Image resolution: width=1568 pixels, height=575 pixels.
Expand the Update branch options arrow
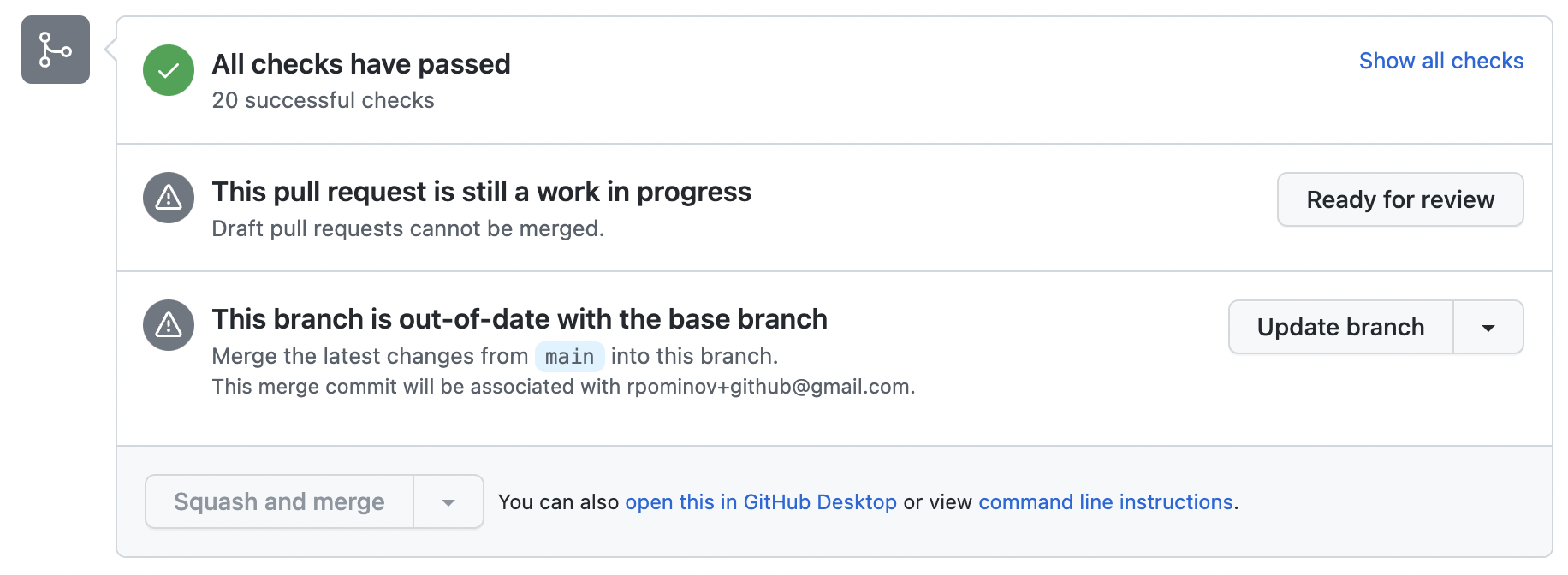[1488, 328]
